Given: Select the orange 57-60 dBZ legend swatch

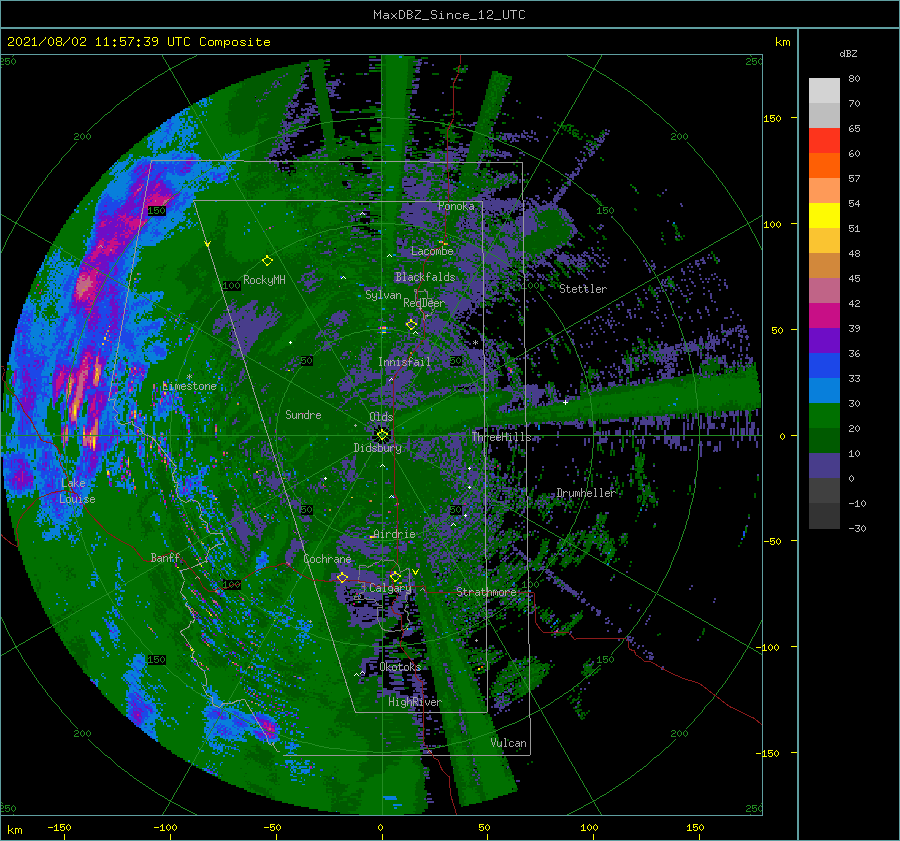Looking at the screenshot, I should (824, 165).
